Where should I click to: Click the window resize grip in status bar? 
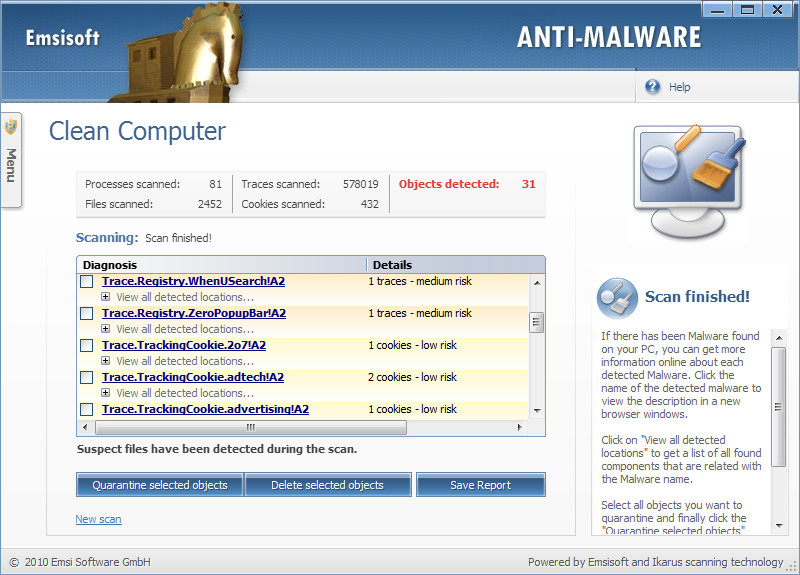tap(792, 566)
